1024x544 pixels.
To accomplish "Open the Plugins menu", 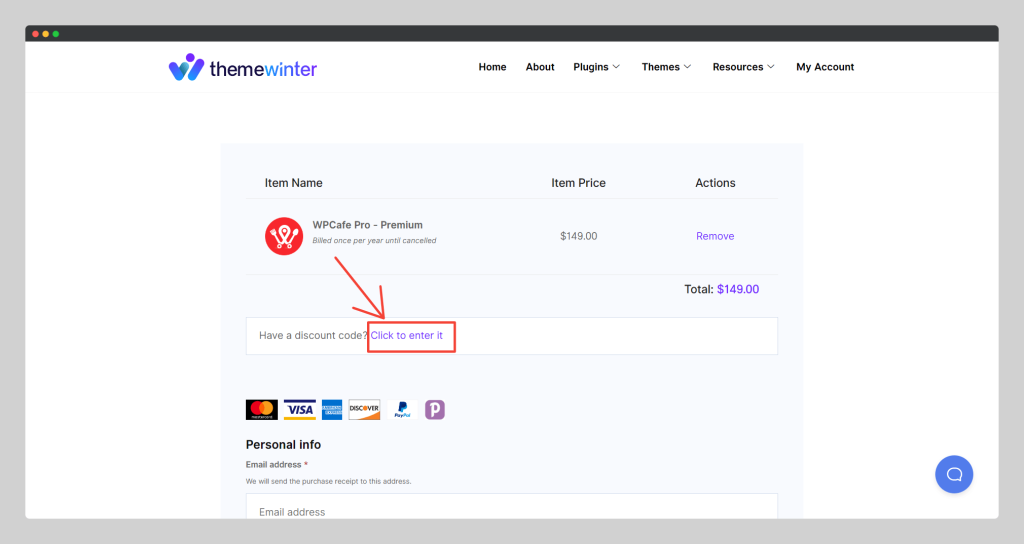I will click(x=590, y=67).
